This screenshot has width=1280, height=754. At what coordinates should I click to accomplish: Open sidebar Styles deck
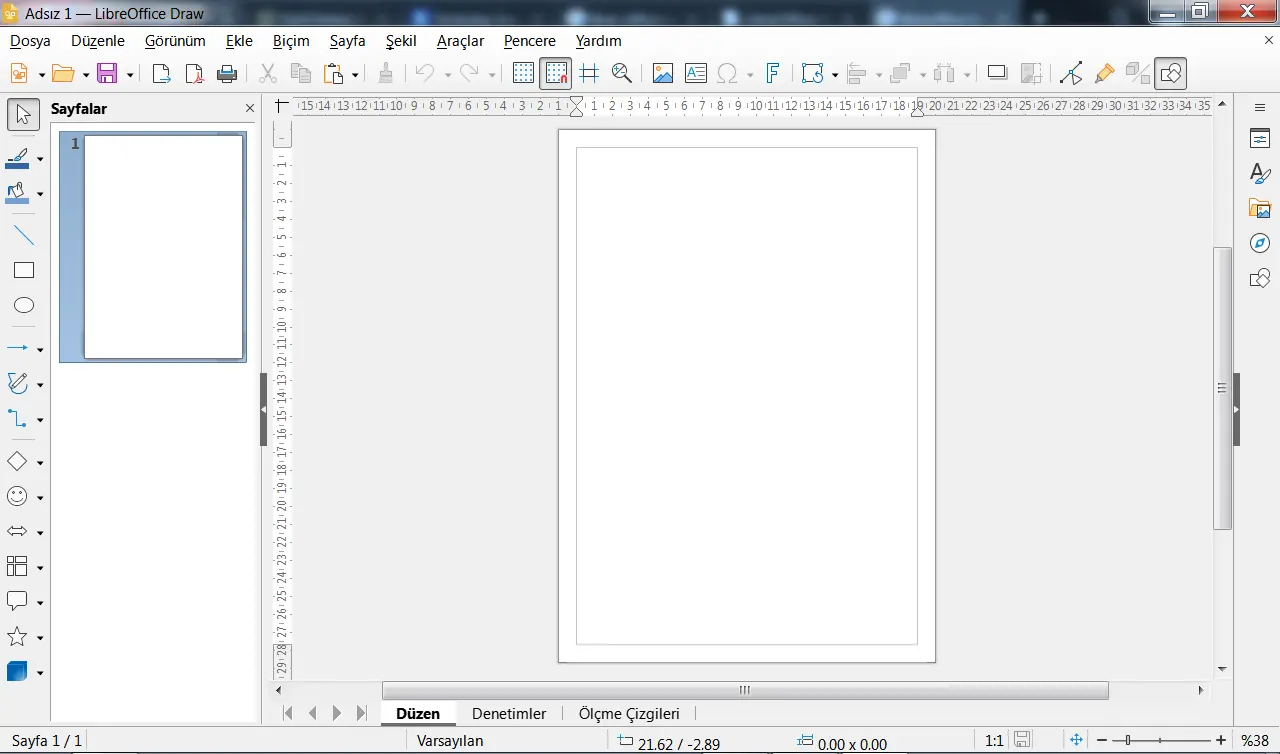1260,174
